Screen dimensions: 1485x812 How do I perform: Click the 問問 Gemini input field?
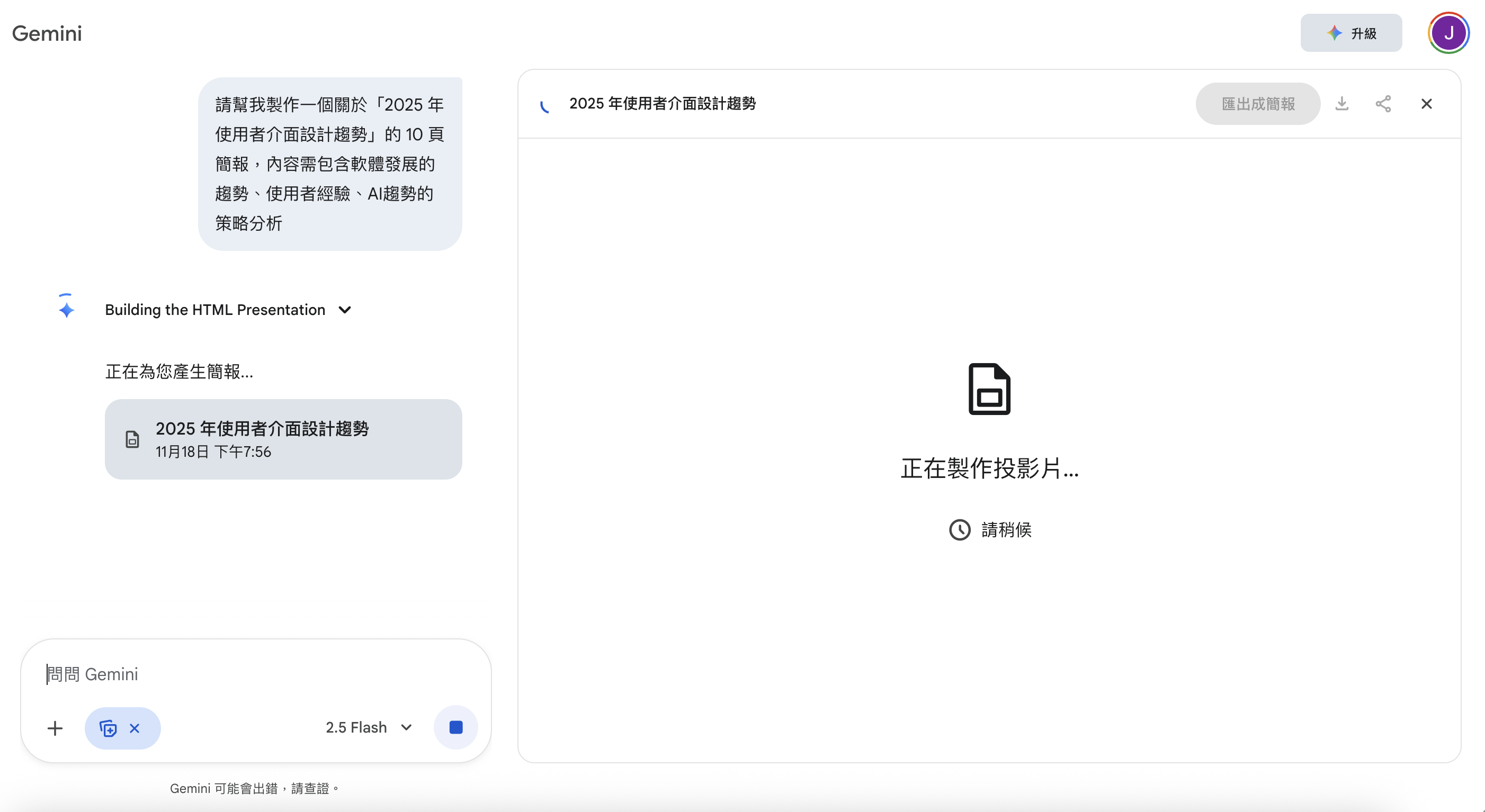(x=254, y=674)
